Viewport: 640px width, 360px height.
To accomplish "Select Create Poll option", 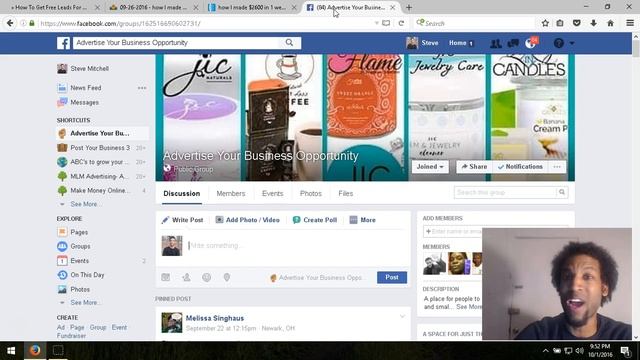I will coord(315,220).
